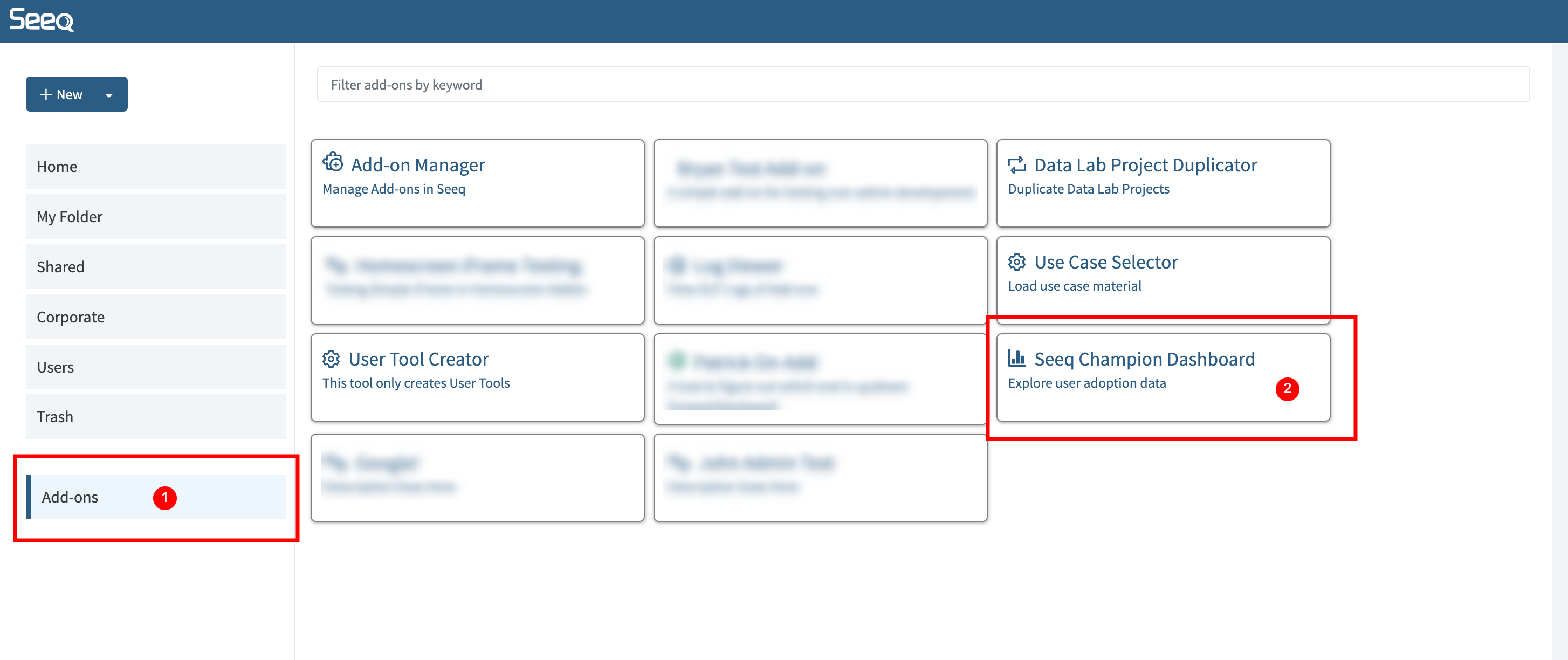Click the Filter add-ons by keyword field
Viewport: 1568px width, 660px height.
(x=923, y=85)
